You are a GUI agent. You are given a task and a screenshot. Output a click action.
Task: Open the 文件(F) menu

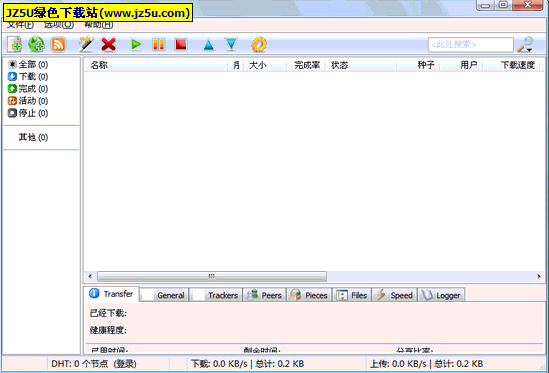pyautogui.click(x=20, y=25)
